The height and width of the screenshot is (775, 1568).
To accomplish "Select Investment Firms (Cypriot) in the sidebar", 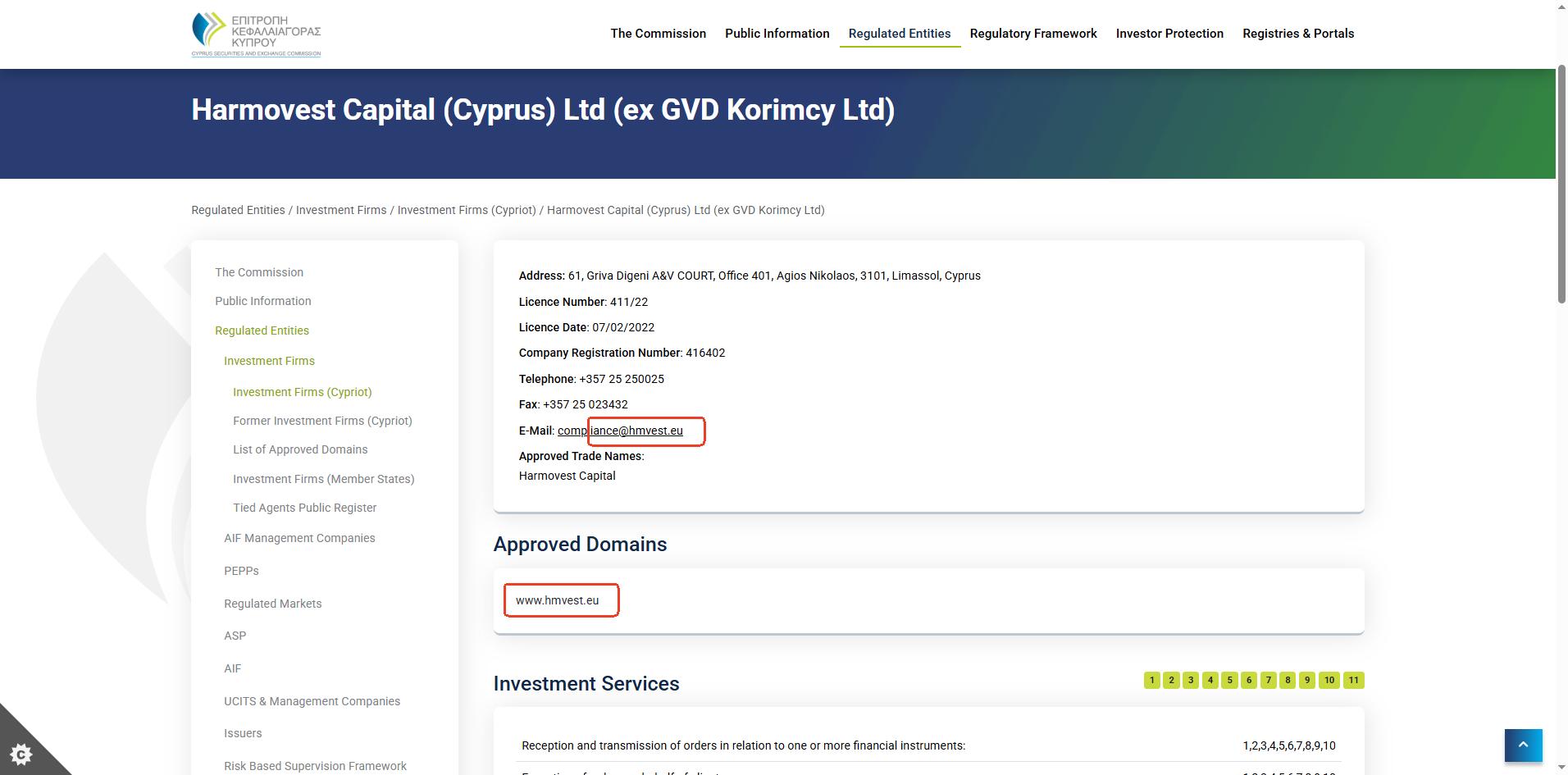I will (x=303, y=392).
